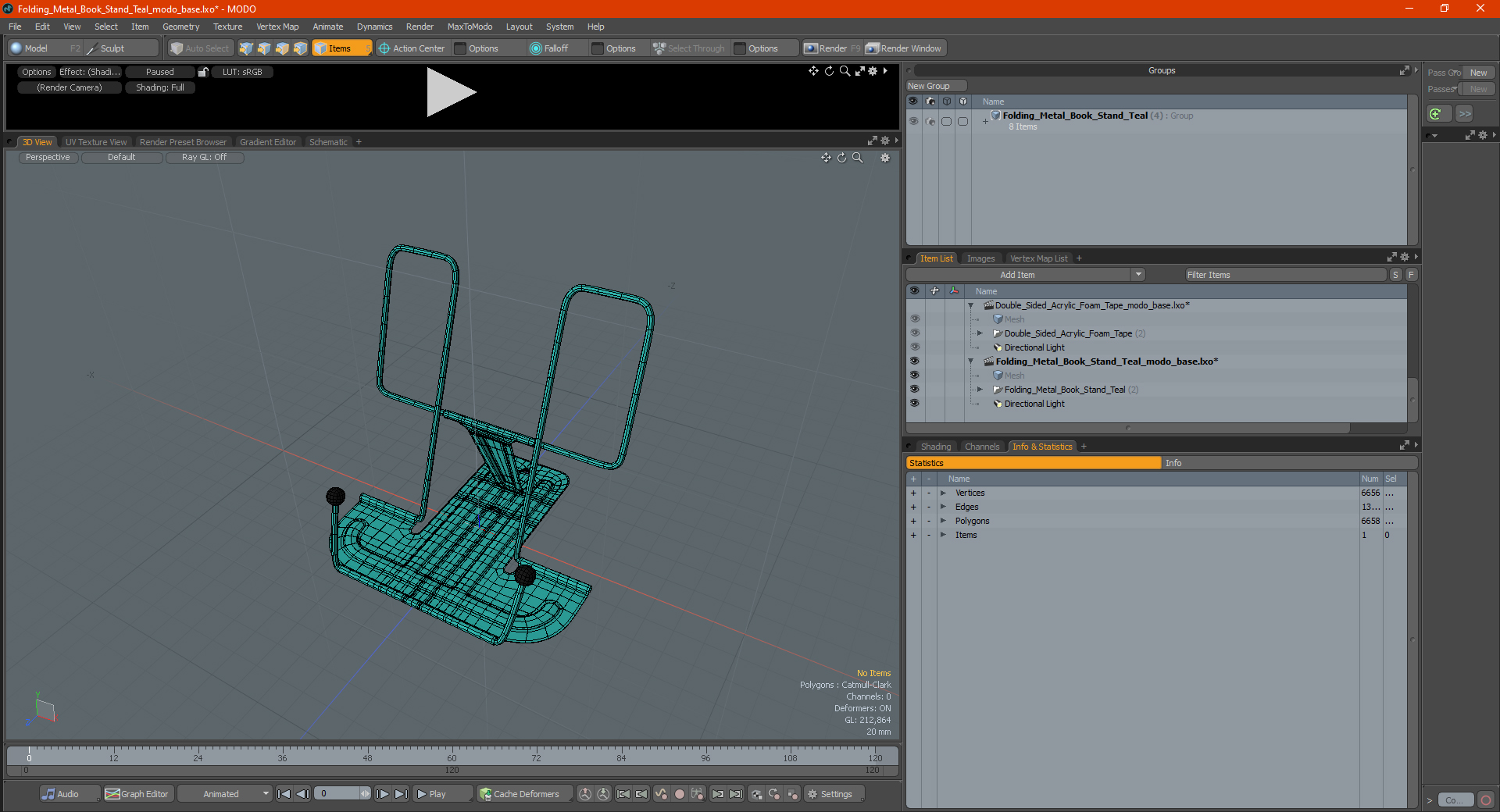Screen dimensions: 1500x812
Task: Open the Graph Editor
Action: (x=137, y=794)
